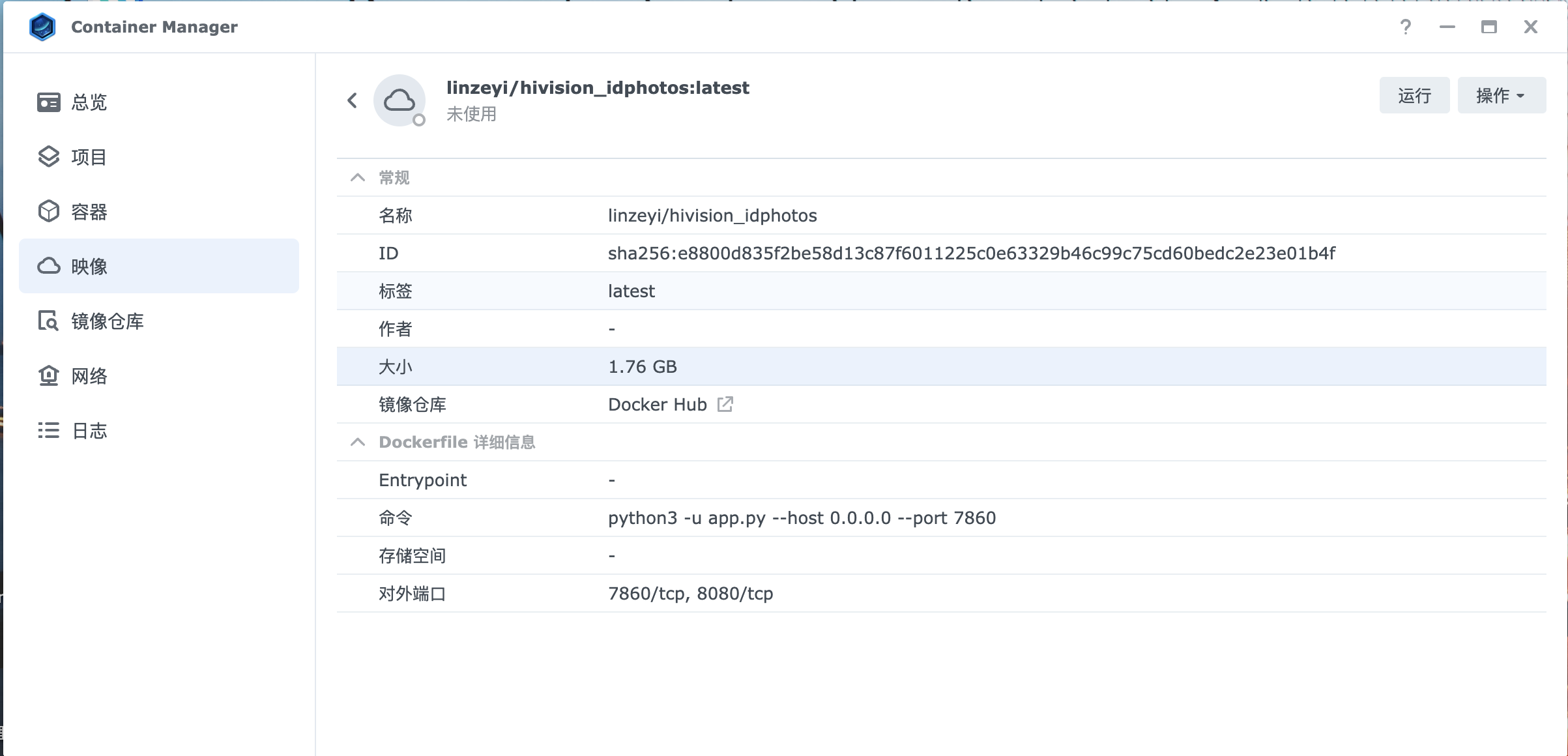The image size is (1568, 756).
Task: Switch to 容器 container menu item
Action: pyautogui.click(x=89, y=212)
